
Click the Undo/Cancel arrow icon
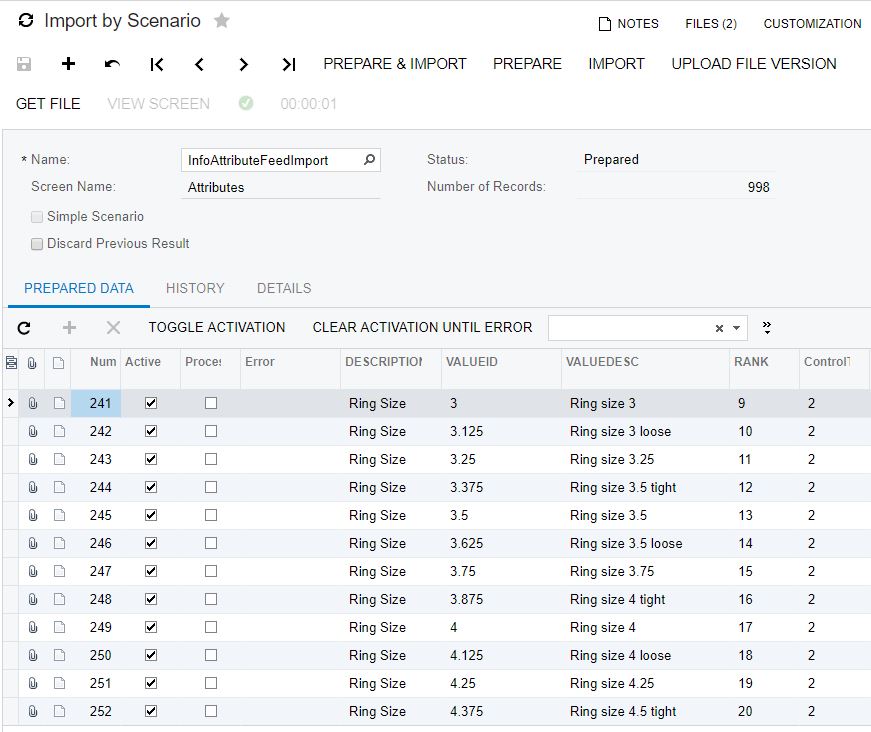coord(112,64)
